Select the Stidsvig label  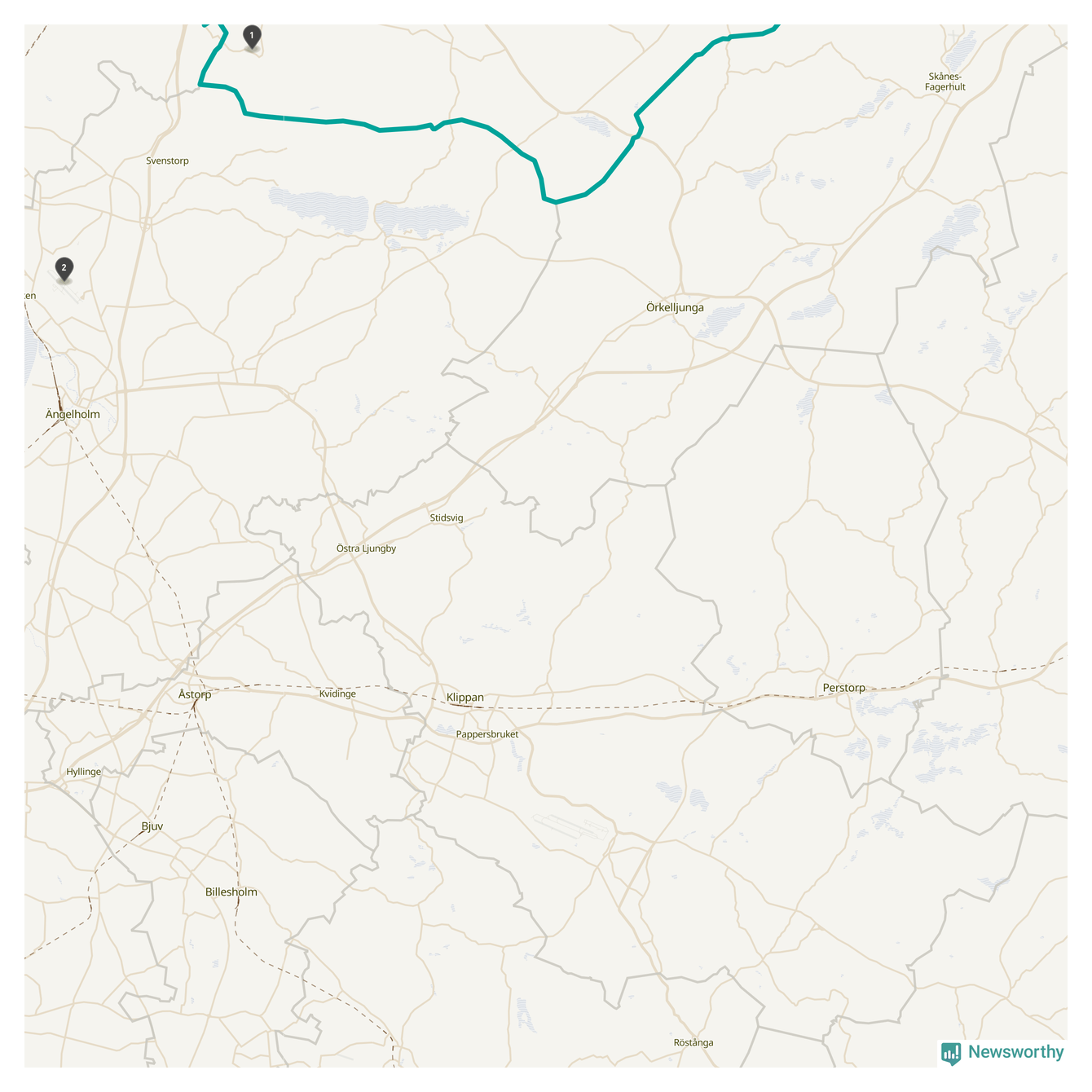point(447,517)
